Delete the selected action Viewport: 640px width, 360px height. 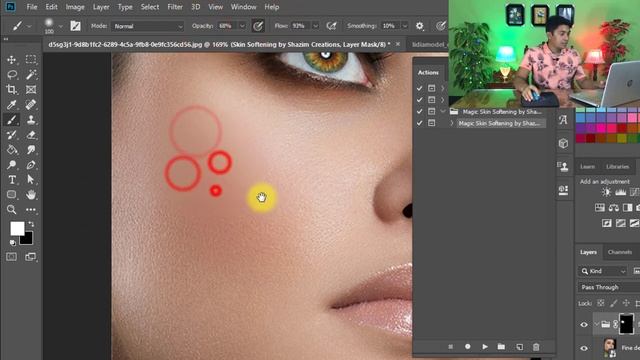[x=536, y=347]
